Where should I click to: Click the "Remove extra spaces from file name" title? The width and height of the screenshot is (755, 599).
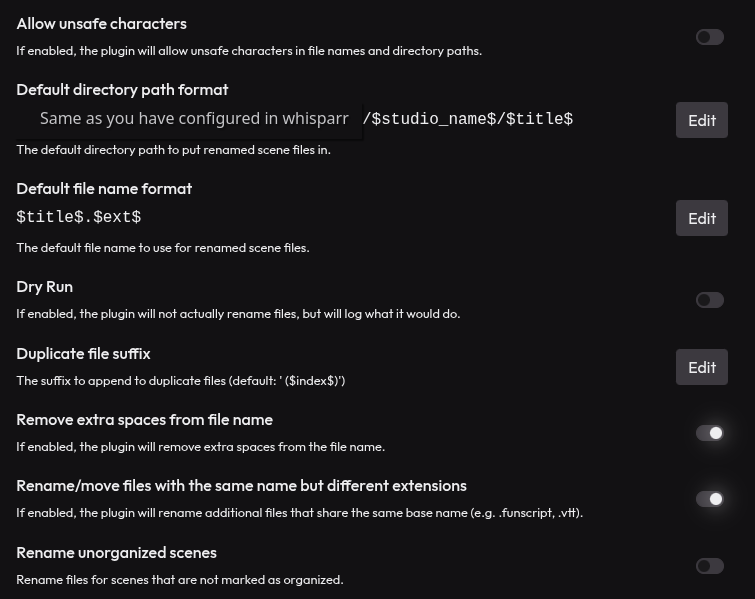tap(144, 419)
